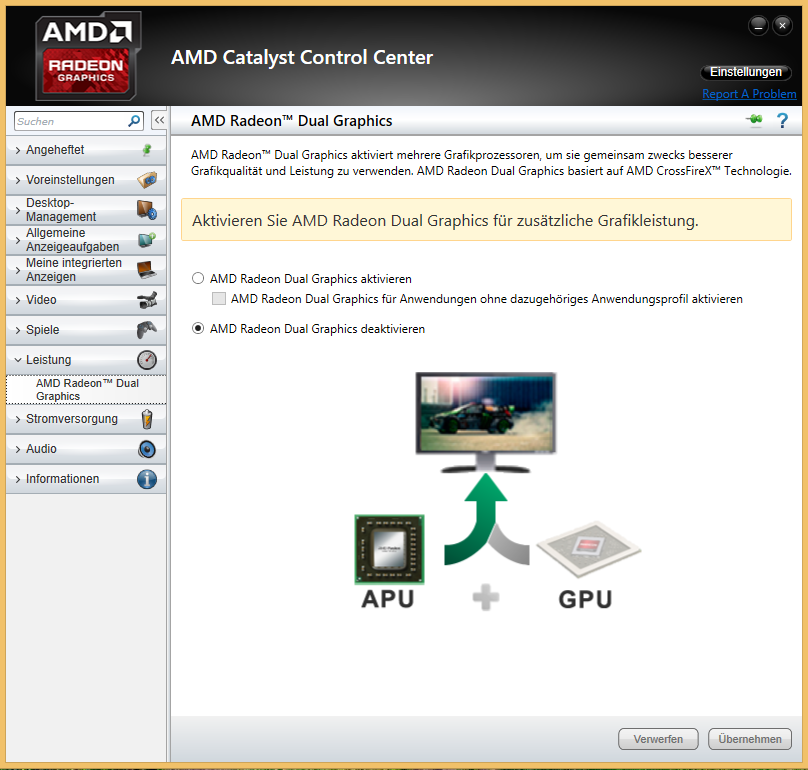Click the green pin icon in header
This screenshot has height=770, width=808.
[x=754, y=120]
